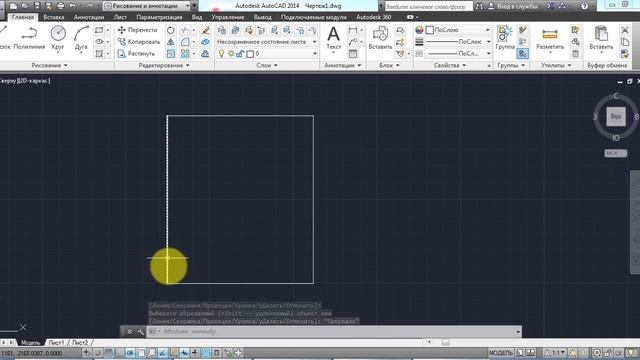Click the МОДЕЛЬ status bar button

[x=500, y=353]
